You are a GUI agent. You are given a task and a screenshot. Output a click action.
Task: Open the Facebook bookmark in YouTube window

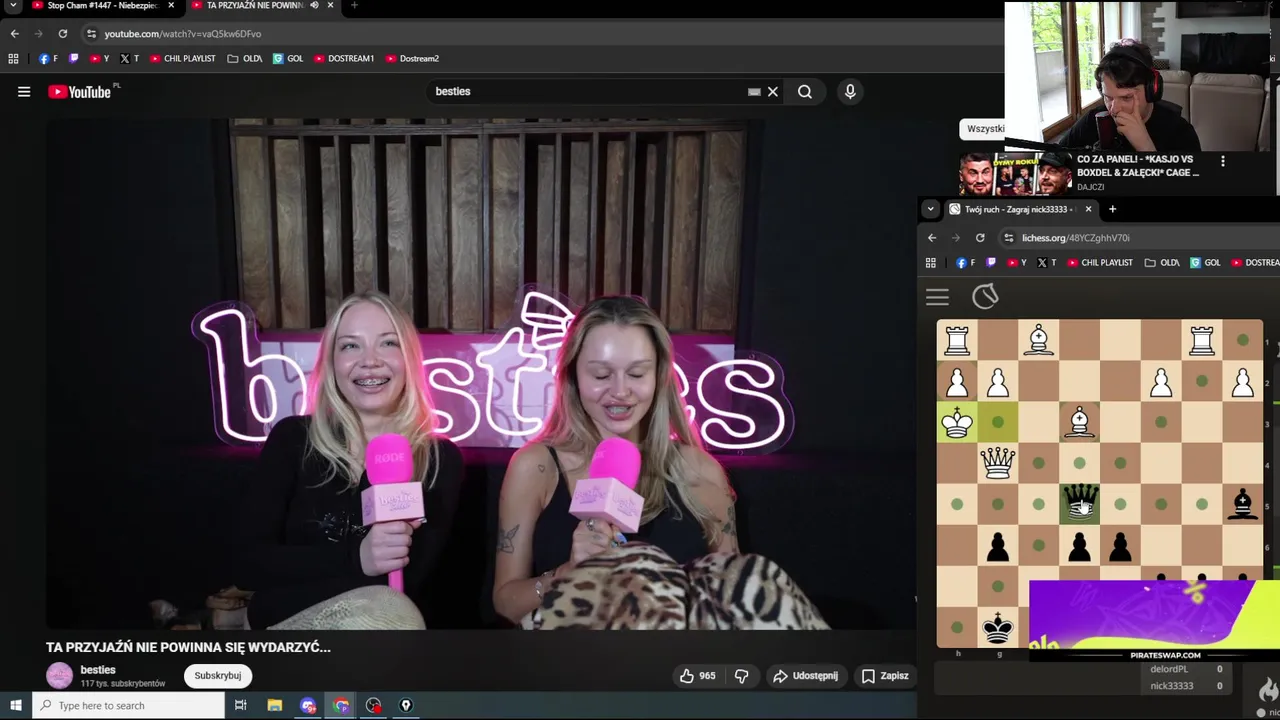coord(48,59)
